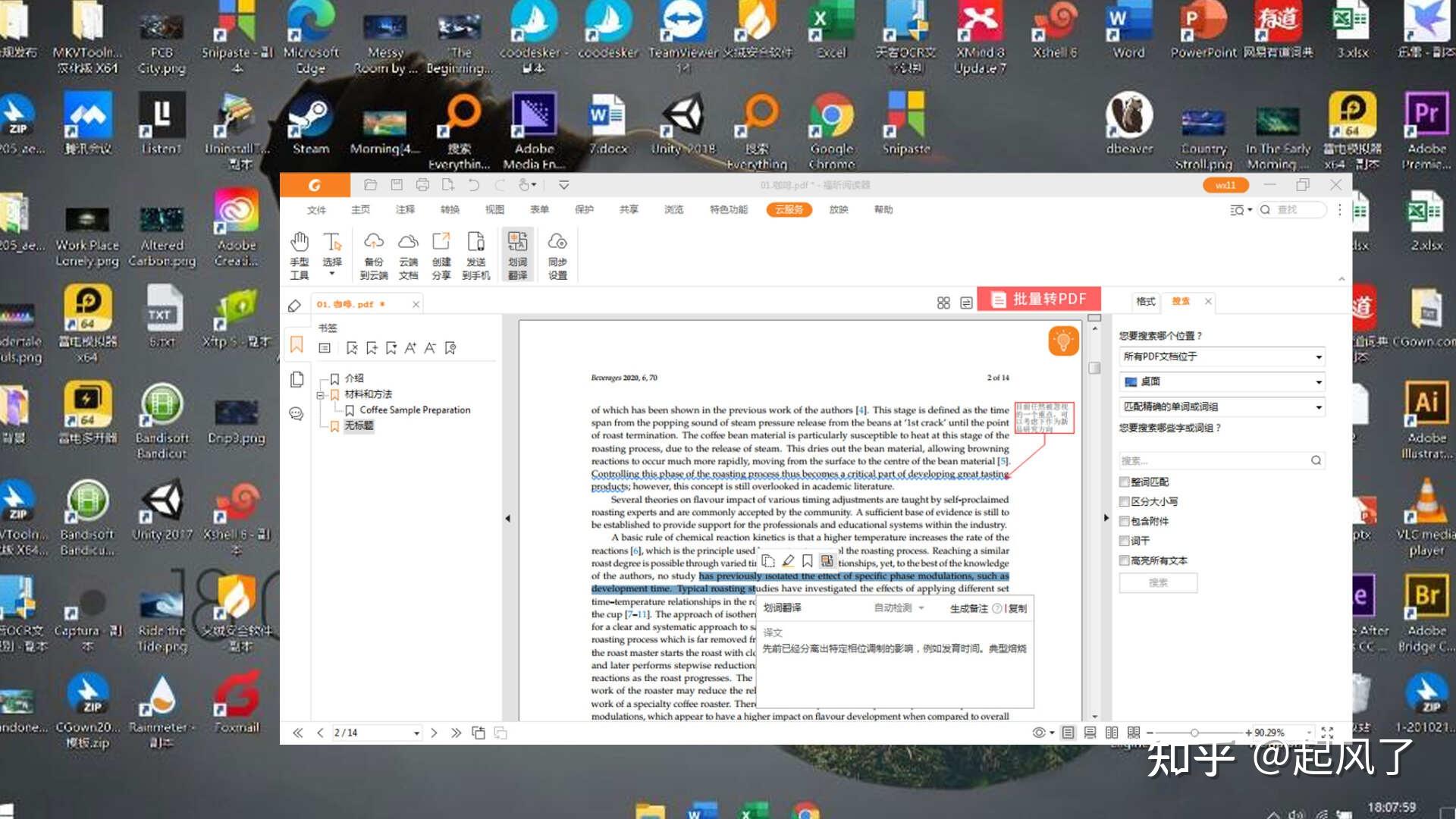Print the document from the quick-access toolbar

click(422, 184)
